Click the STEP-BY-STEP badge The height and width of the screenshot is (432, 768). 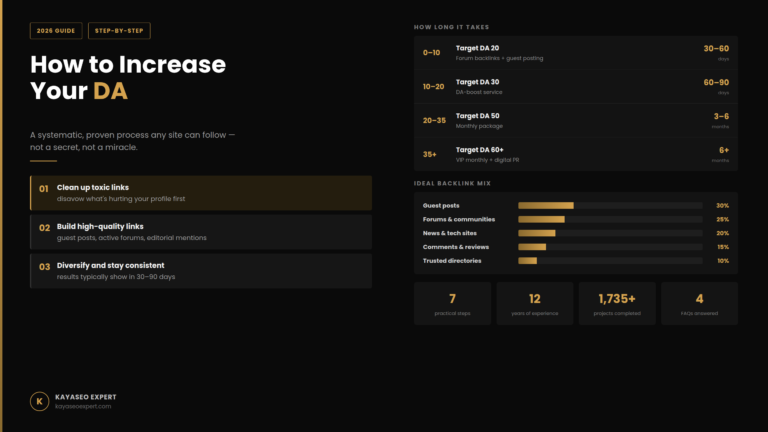tap(119, 31)
